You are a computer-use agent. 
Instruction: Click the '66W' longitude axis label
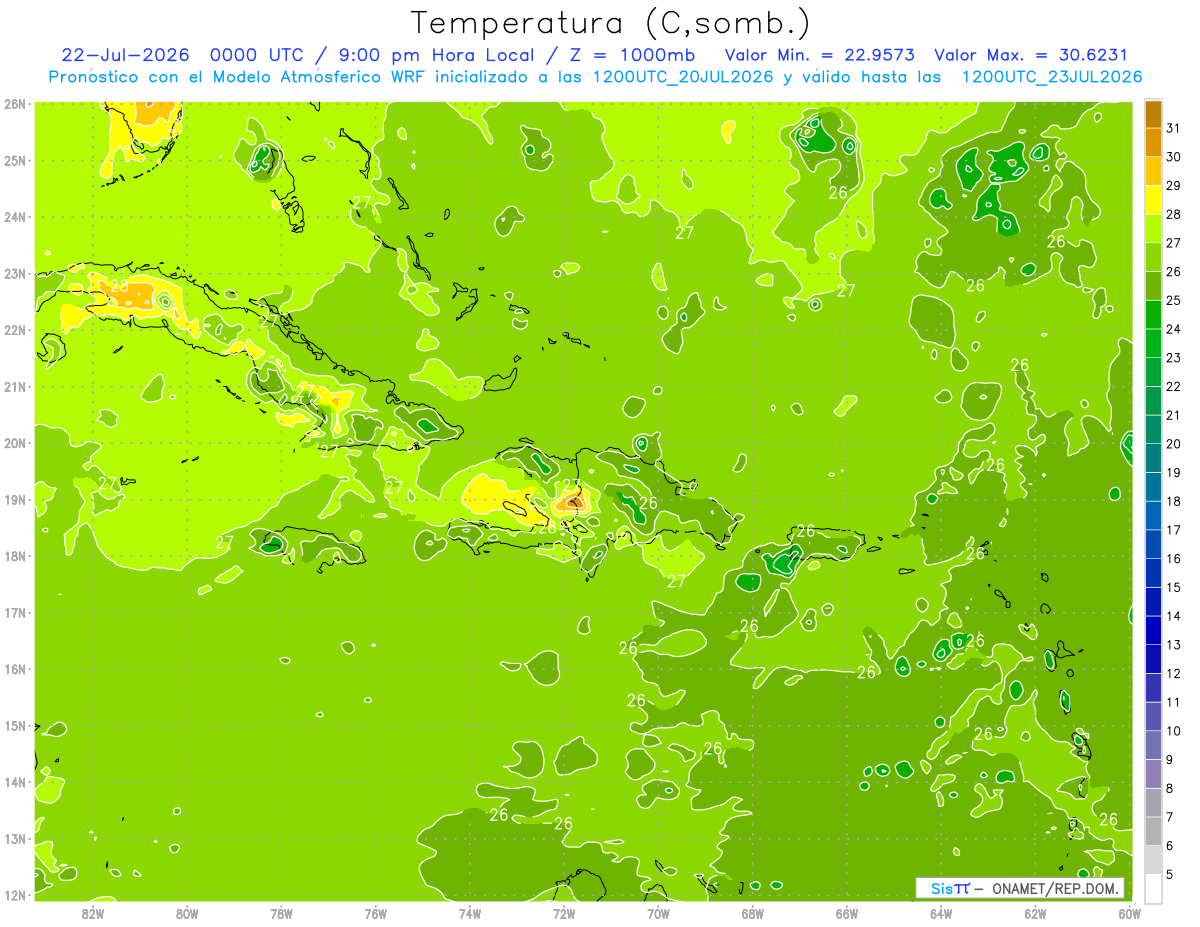(x=847, y=913)
